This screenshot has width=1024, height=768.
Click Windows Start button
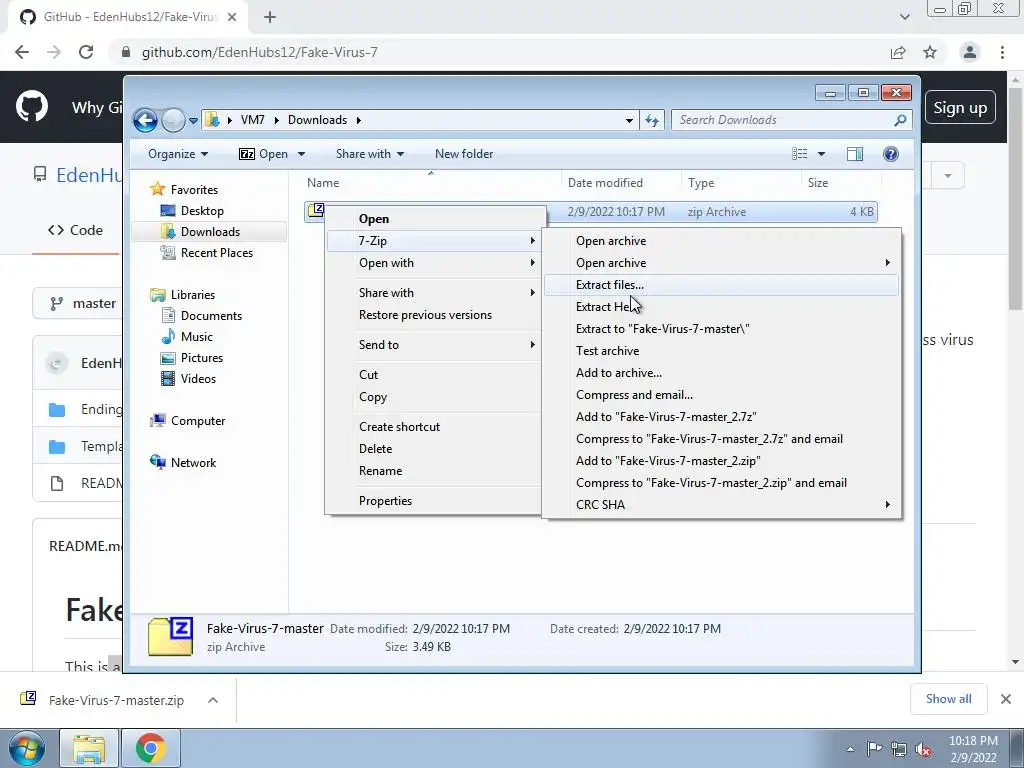tap(27, 748)
